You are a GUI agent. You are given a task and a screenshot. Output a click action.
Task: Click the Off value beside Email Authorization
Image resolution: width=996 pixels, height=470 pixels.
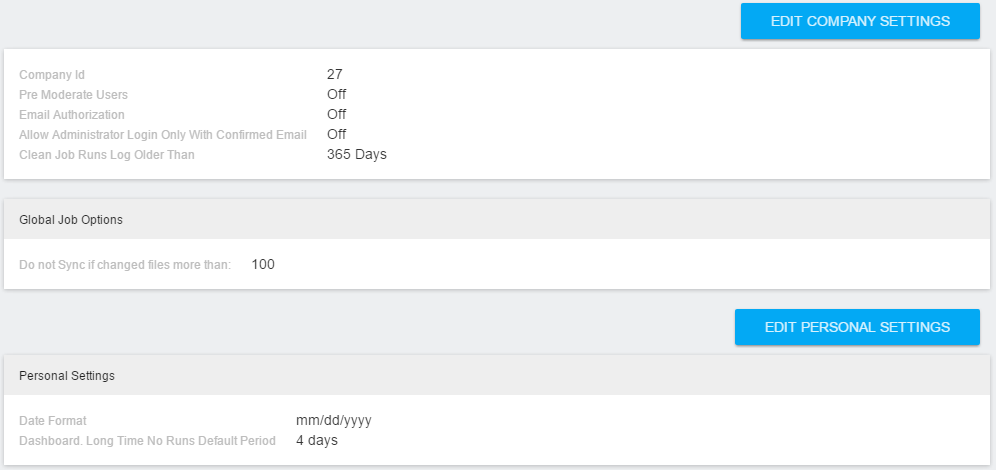tap(336, 114)
